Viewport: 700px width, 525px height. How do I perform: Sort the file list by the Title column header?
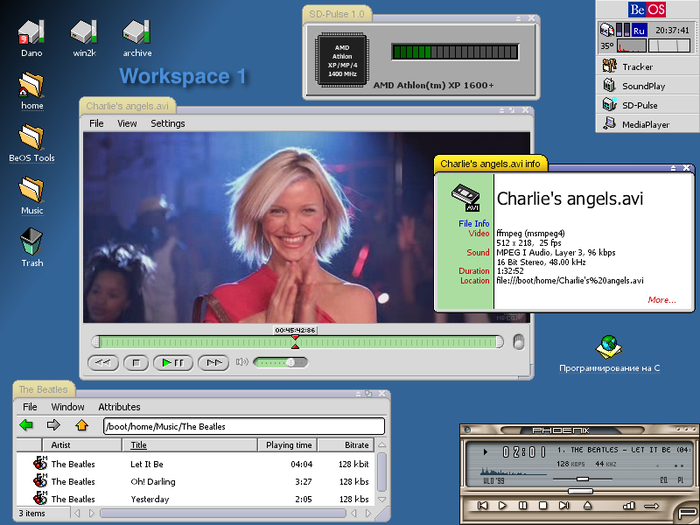[x=139, y=445]
